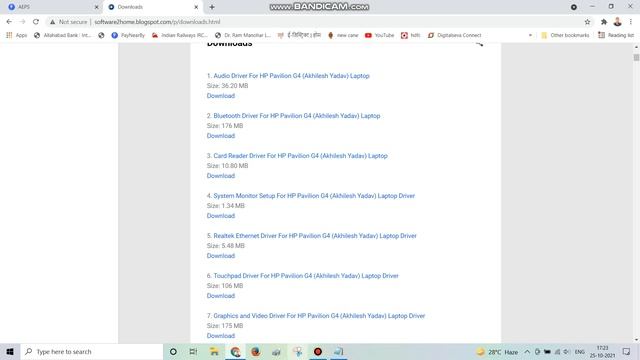Download the Touchpad Driver (106 MB)
640x360 pixels.
tap(220, 296)
